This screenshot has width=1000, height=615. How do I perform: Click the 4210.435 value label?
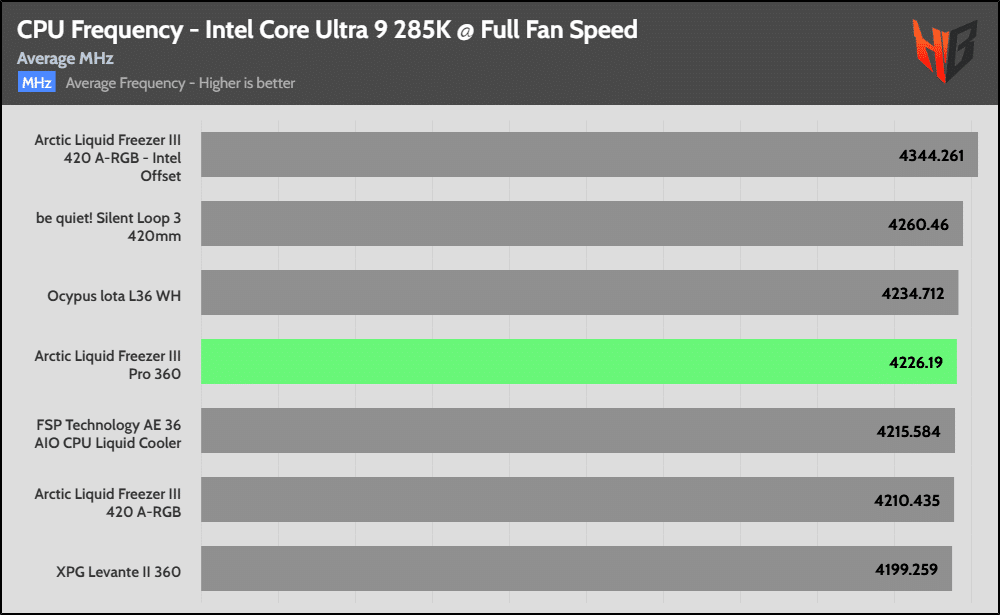pyautogui.click(x=907, y=501)
